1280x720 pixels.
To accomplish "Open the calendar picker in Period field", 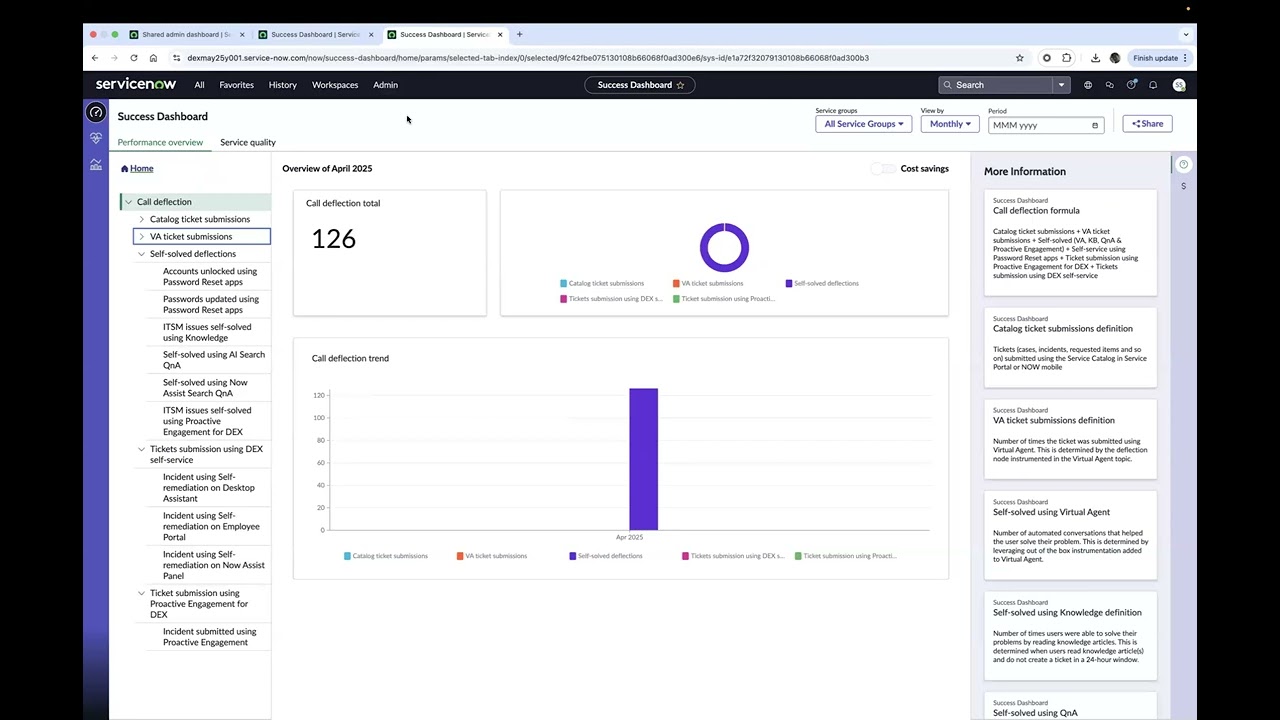I will coord(1095,125).
